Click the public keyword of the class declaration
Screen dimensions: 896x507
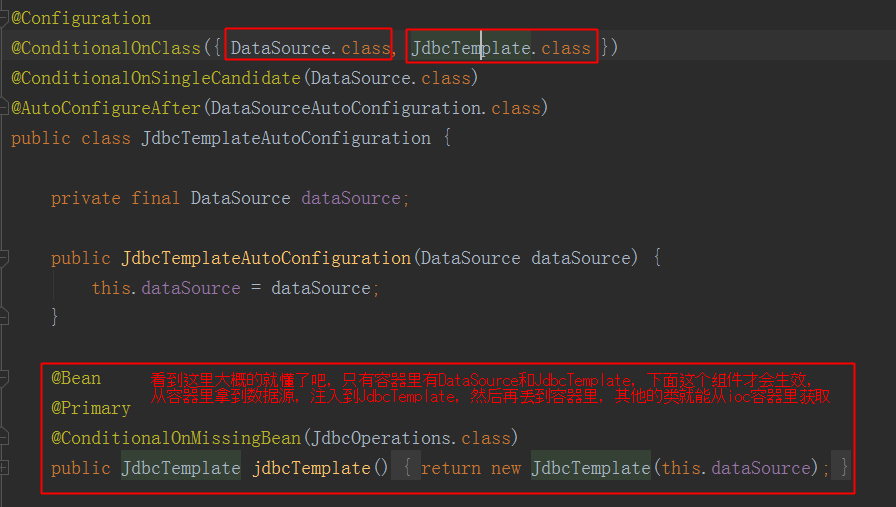click(x=41, y=138)
